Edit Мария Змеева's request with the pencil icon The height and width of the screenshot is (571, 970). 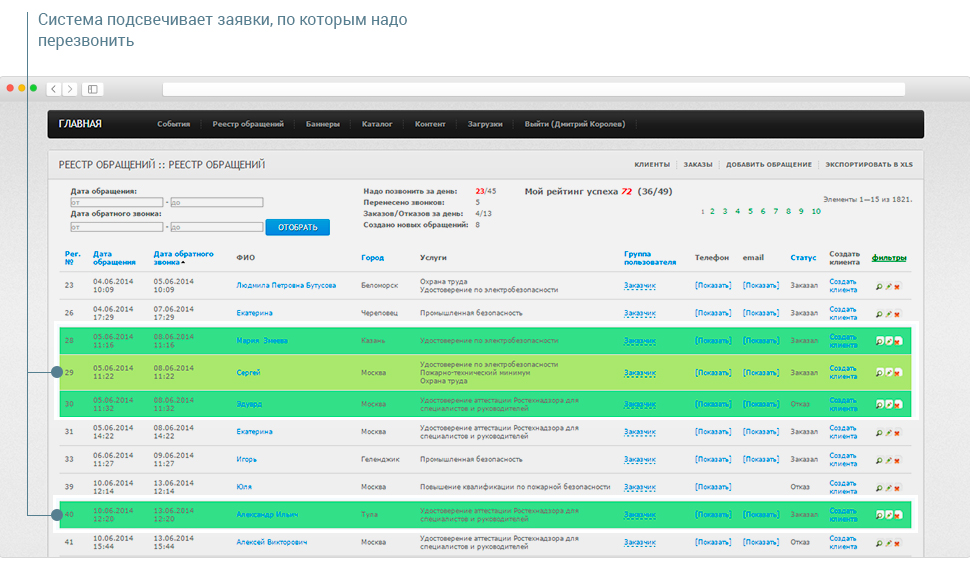(x=888, y=341)
